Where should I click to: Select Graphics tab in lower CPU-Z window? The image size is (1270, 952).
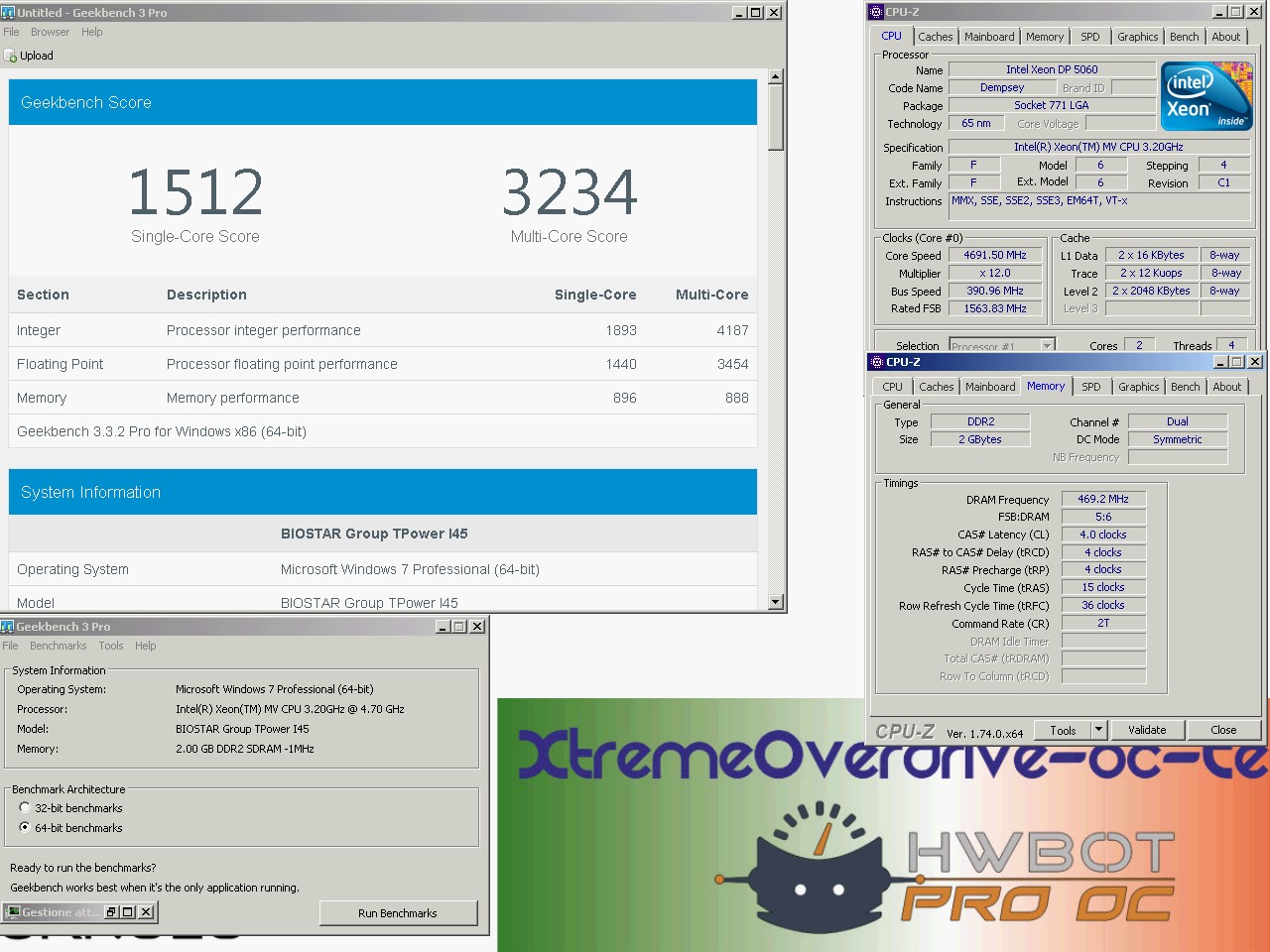click(x=1138, y=387)
